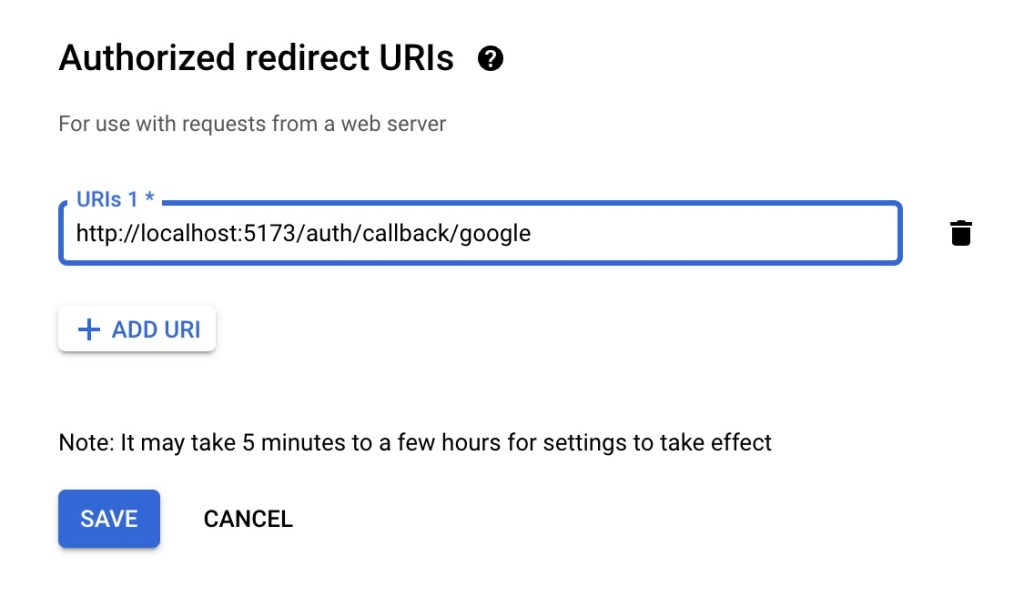The image size is (1024, 597).
Task: Click the ADD URI label text
Action: coord(156,330)
